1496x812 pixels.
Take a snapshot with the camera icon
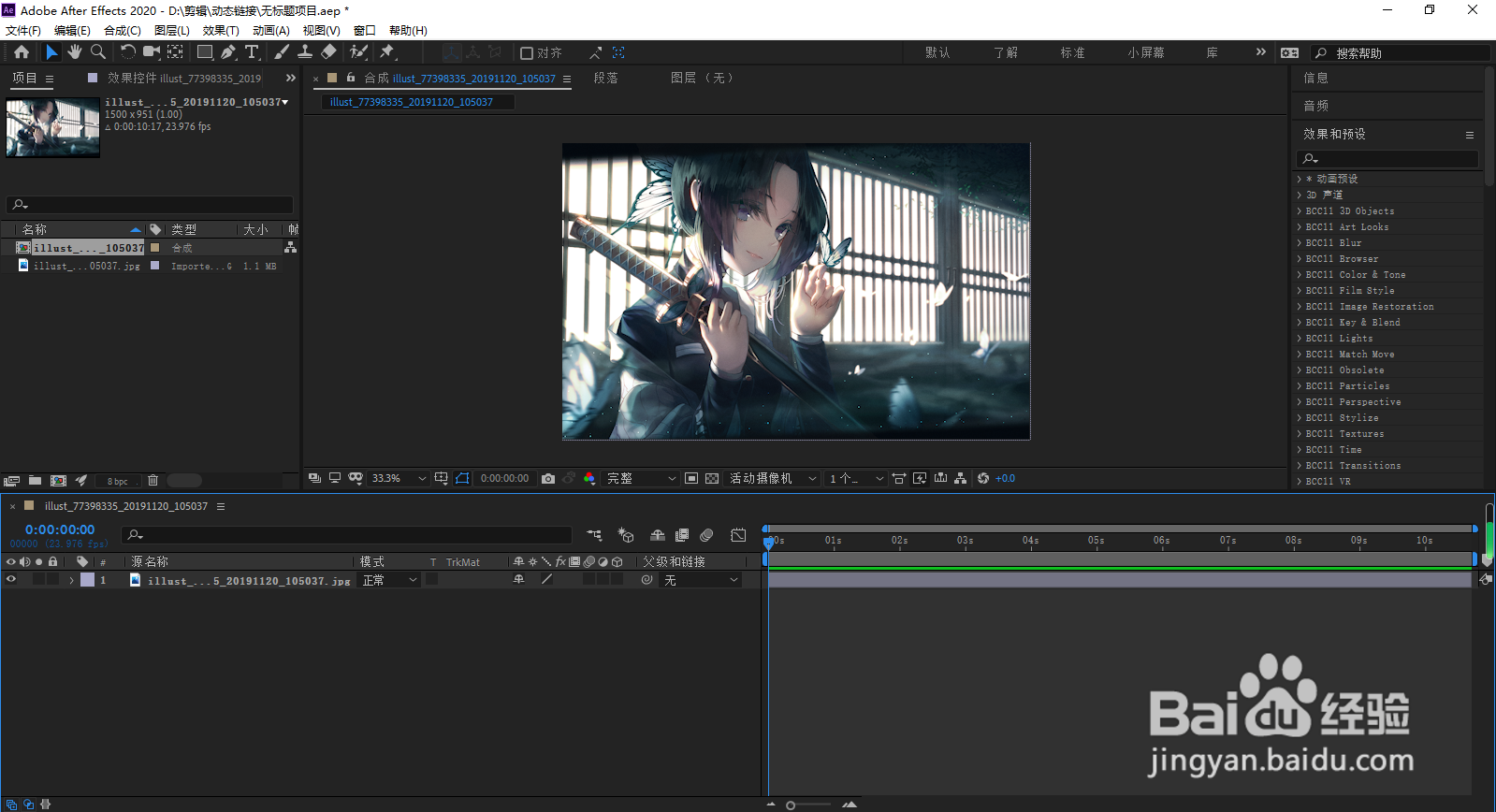tap(548, 478)
